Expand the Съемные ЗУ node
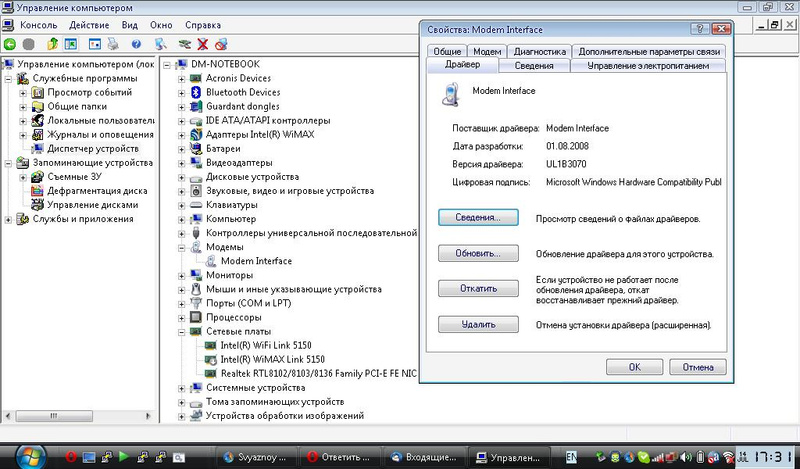Image resolution: width=800 pixels, height=469 pixels. (x=23, y=178)
